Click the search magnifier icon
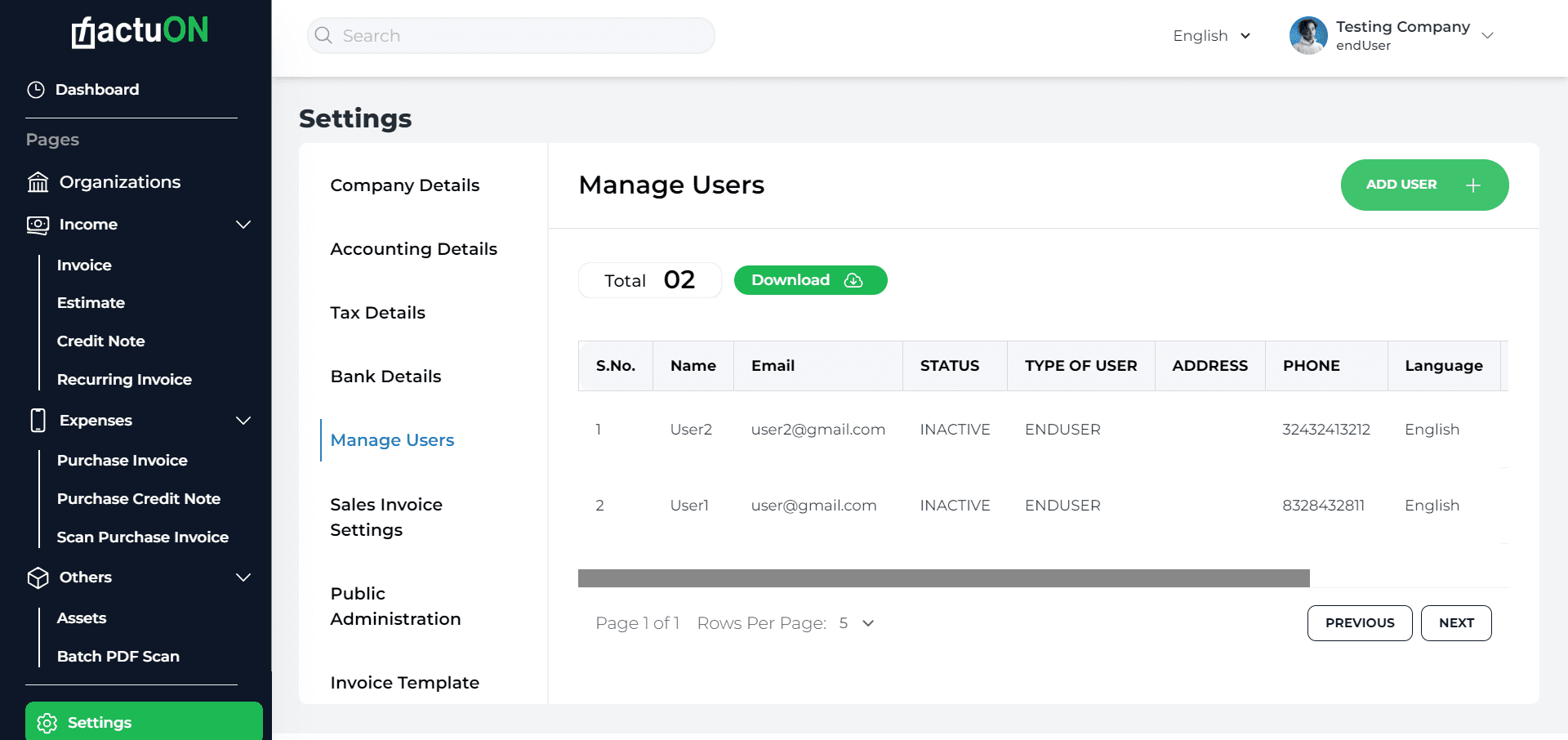 pos(323,35)
